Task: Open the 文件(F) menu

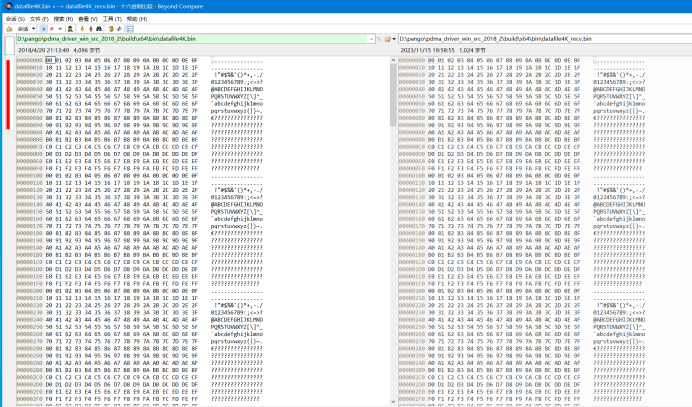Action: [37, 18]
